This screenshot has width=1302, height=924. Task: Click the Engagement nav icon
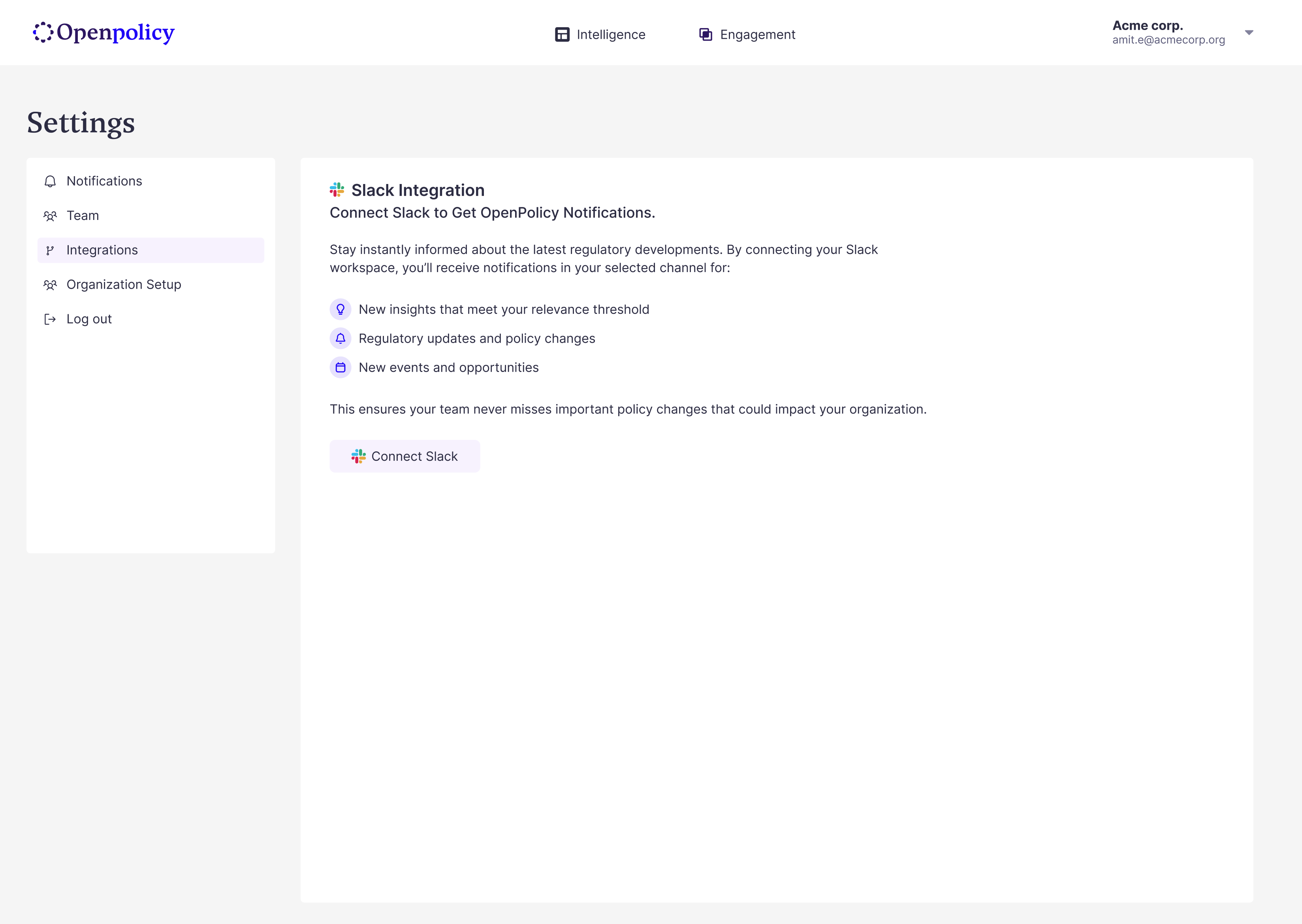(x=705, y=35)
